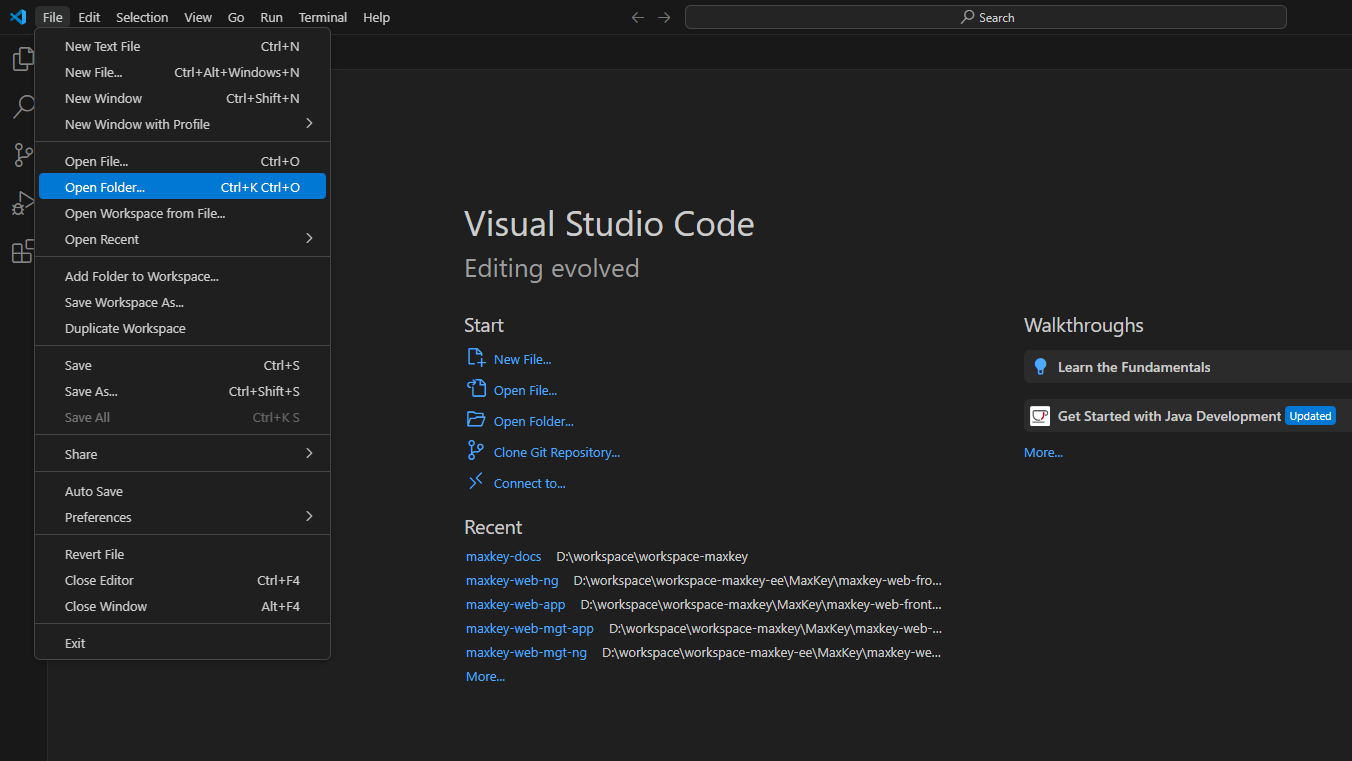Open the Extensions view icon

tap(23, 251)
